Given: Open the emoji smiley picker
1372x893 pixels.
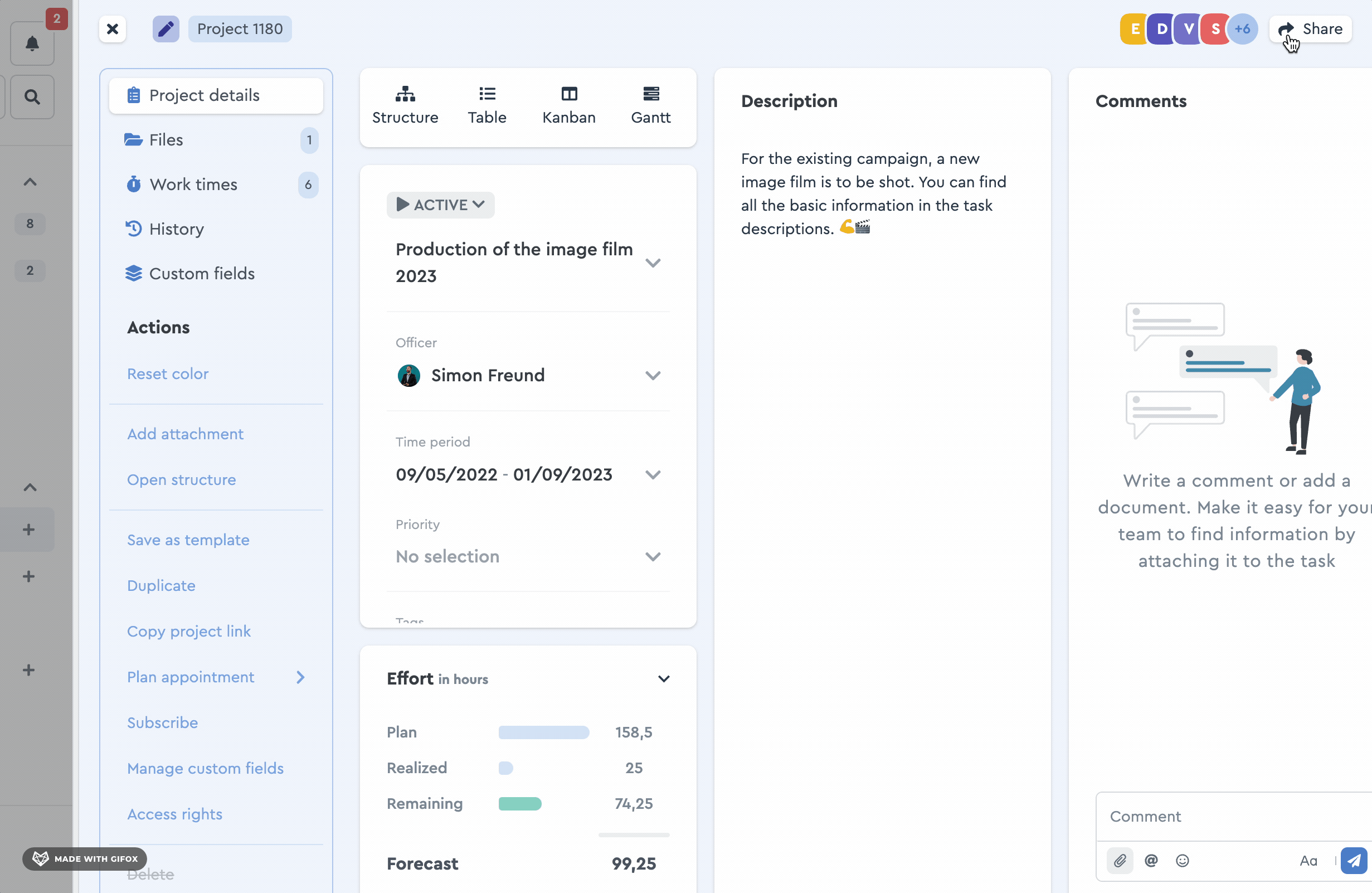Looking at the screenshot, I should [1183, 861].
